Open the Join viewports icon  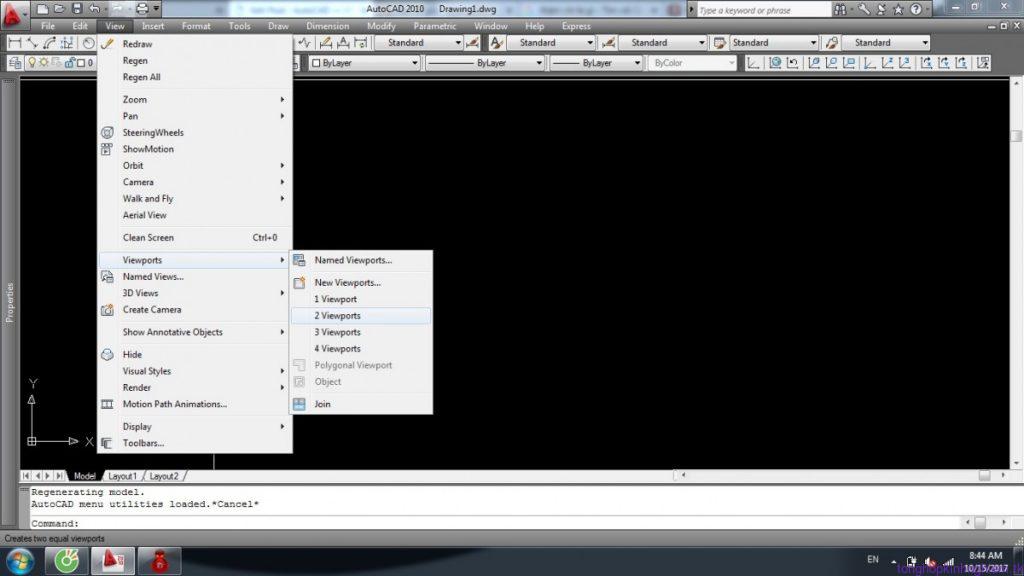point(299,403)
